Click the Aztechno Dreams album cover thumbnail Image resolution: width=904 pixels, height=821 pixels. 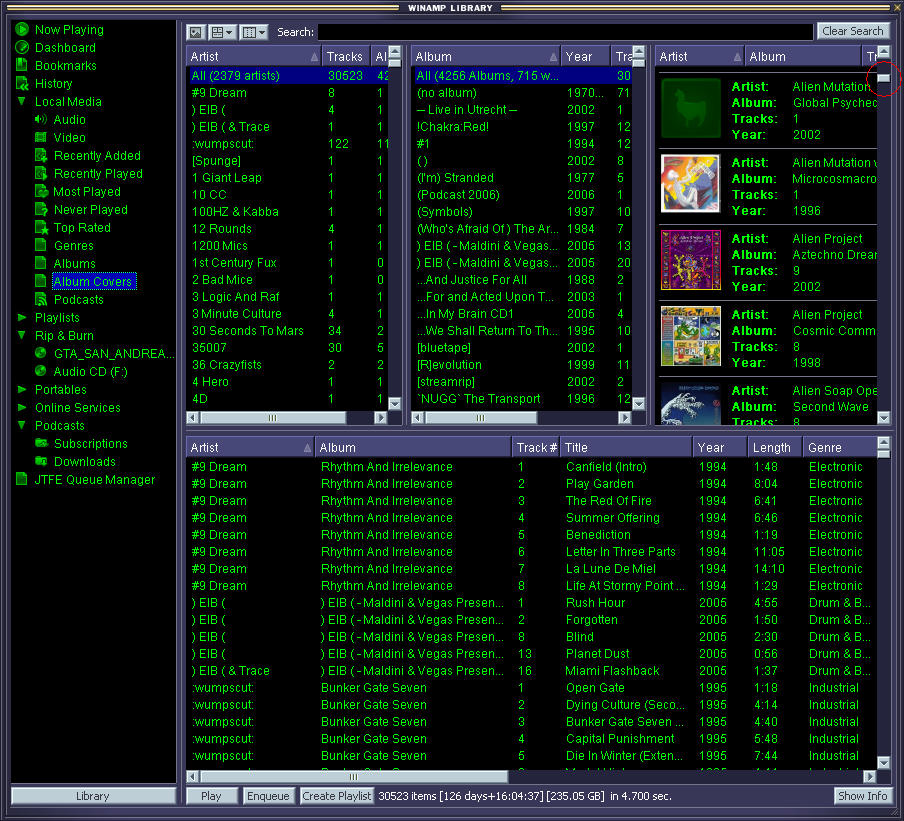click(691, 260)
